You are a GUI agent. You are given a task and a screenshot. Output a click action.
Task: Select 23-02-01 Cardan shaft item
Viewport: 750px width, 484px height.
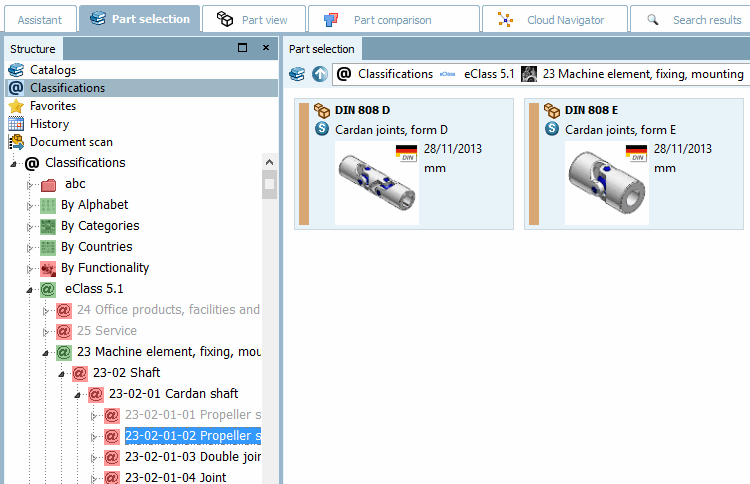pyautogui.click(x=174, y=394)
